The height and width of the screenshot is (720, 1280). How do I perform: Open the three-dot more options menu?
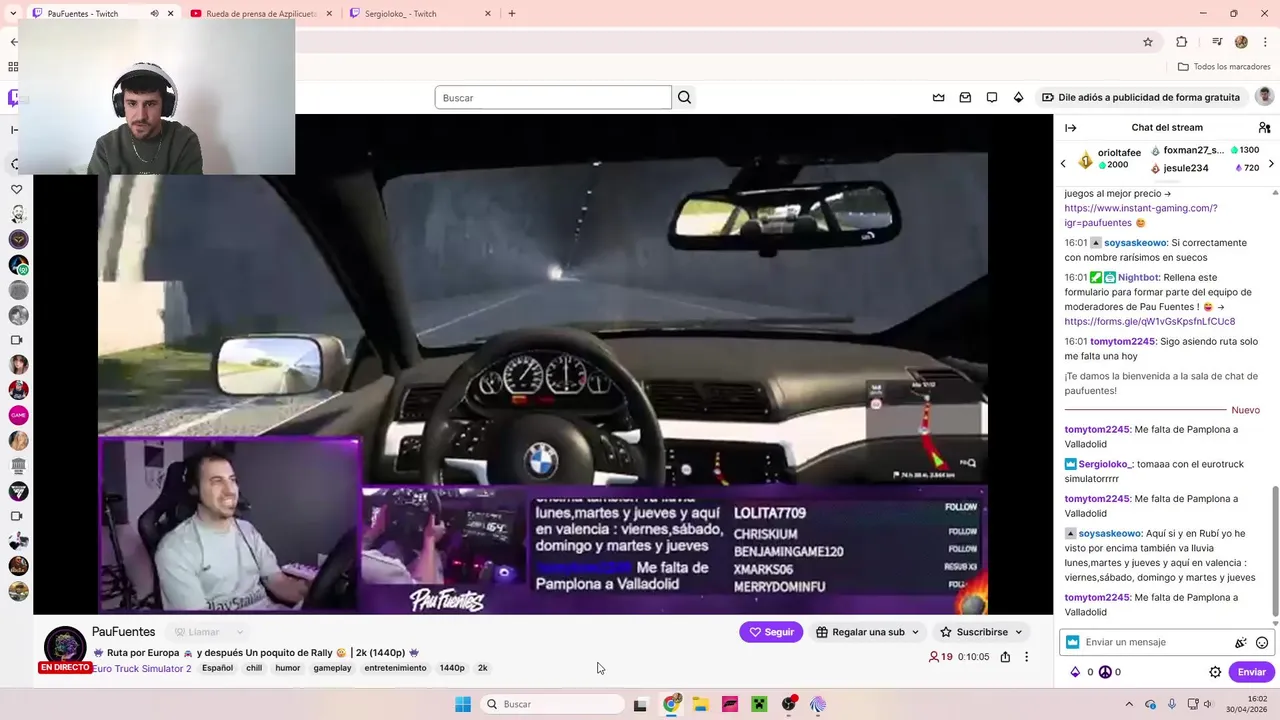click(1026, 657)
